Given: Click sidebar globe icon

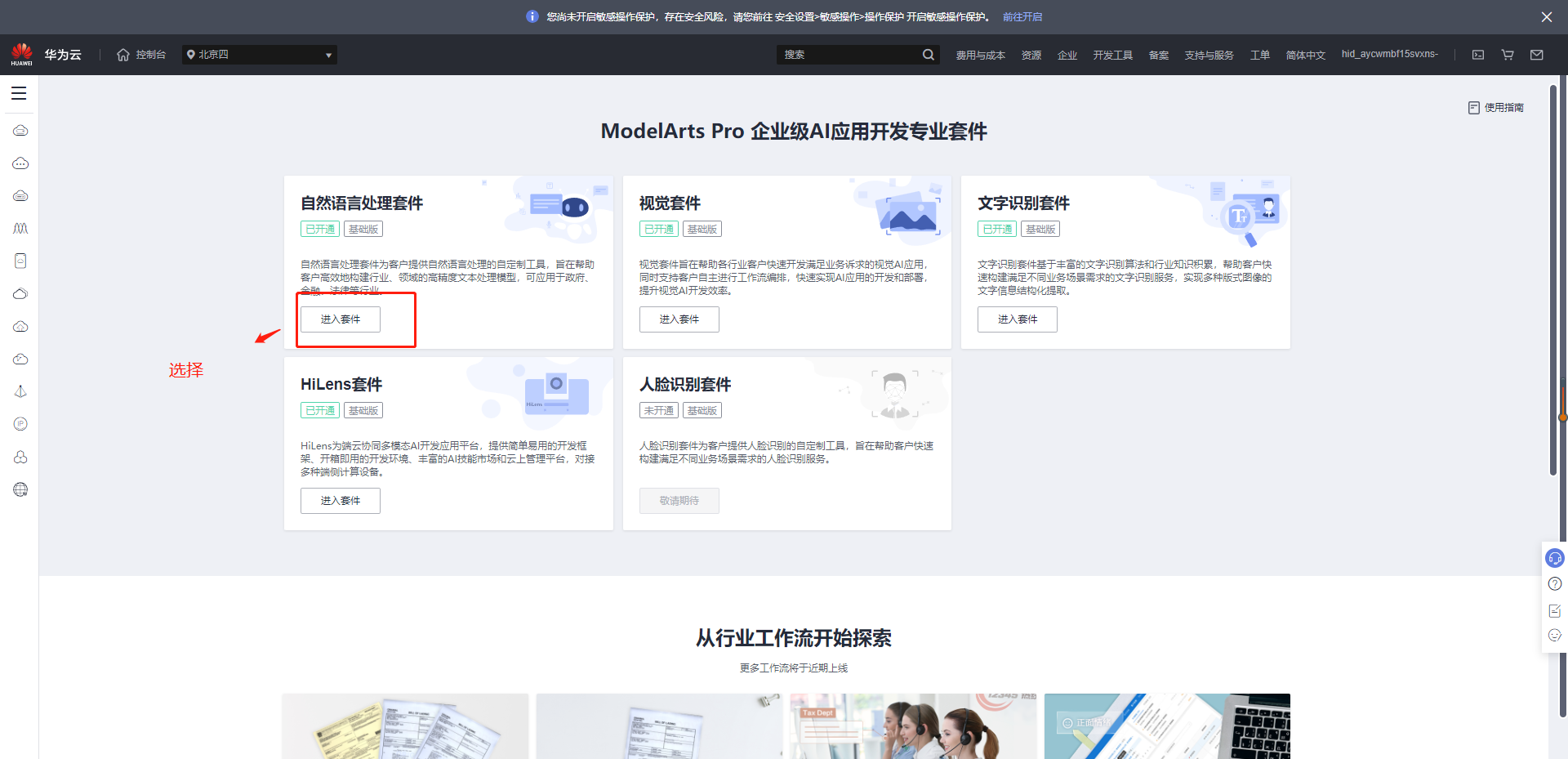Looking at the screenshot, I should pos(20,489).
